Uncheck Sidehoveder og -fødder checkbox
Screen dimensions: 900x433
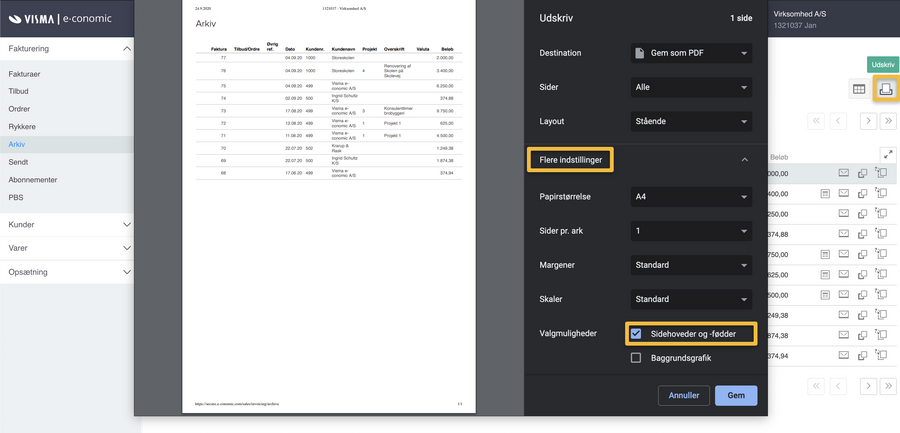pyautogui.click(x=636, y=333)
